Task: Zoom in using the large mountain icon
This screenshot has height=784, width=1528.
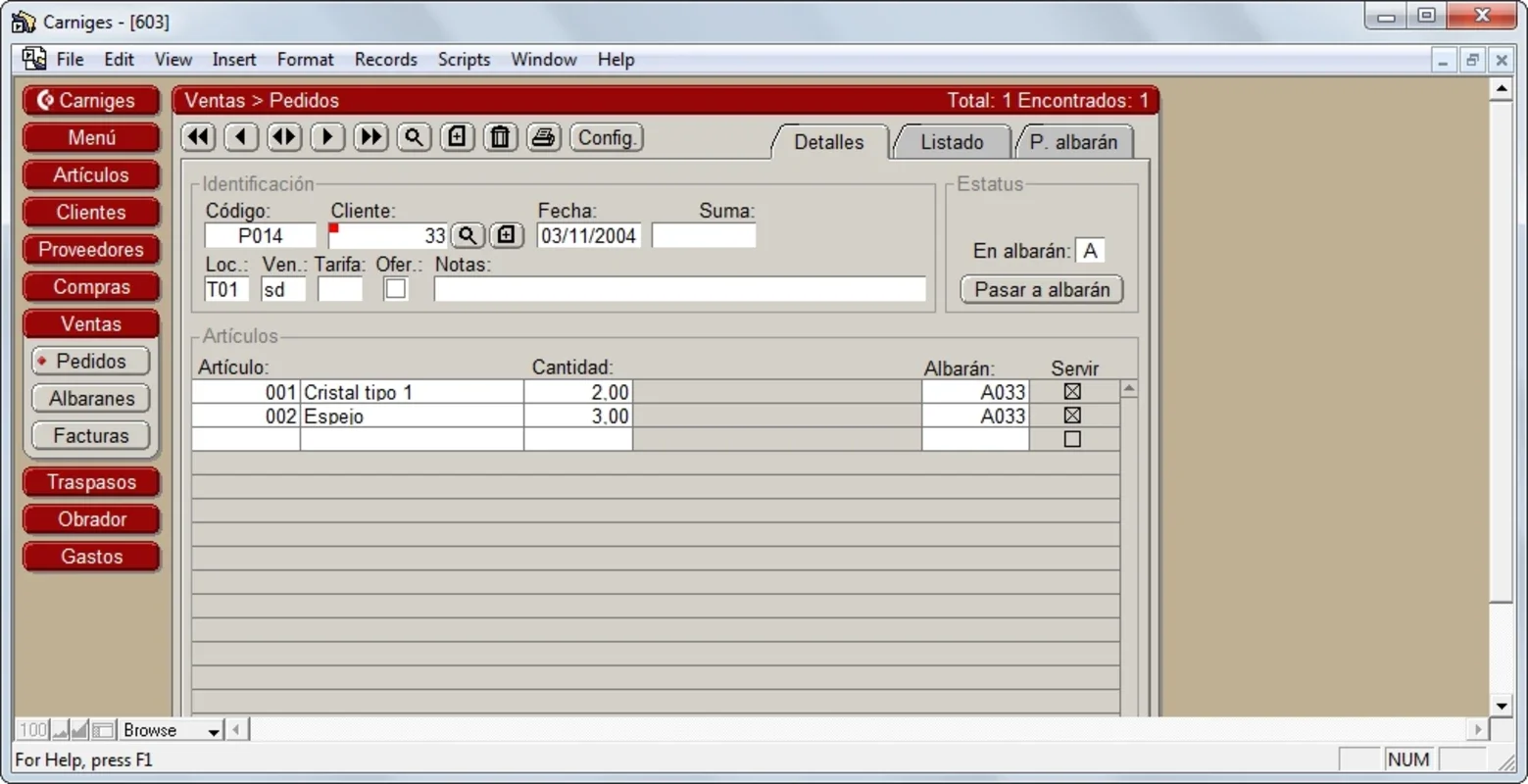Action: click(80, 730)
